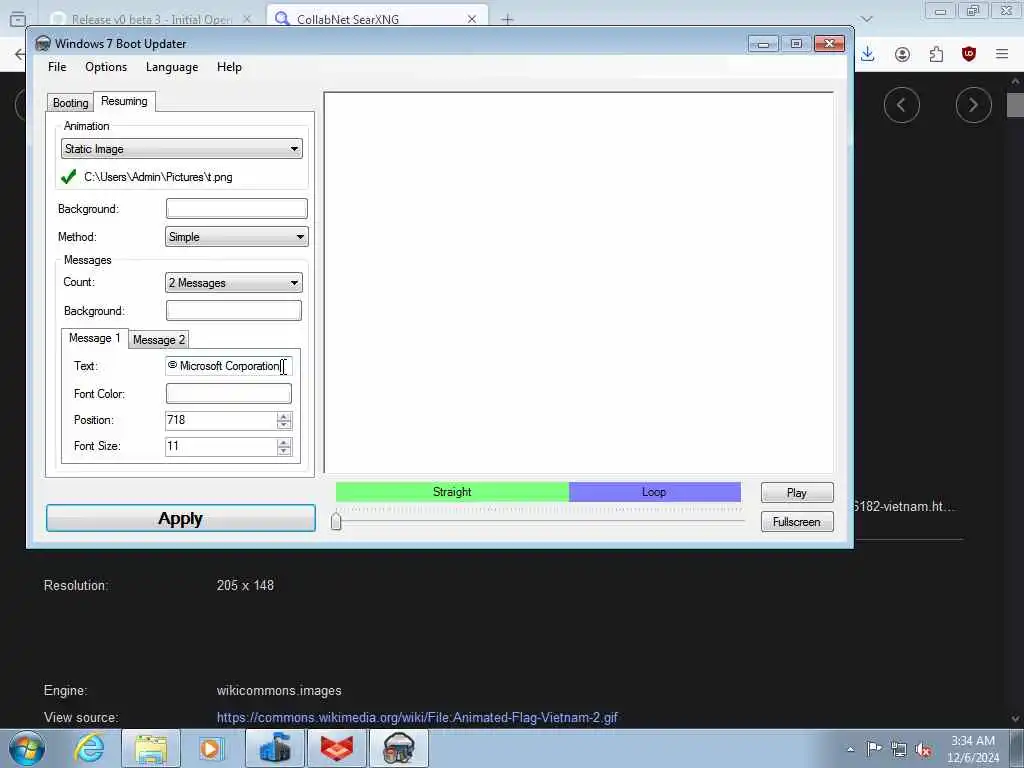This screenshot has height=768, width=1024.
Task: Open the browser account icon
Action: (x=902, y=54)
